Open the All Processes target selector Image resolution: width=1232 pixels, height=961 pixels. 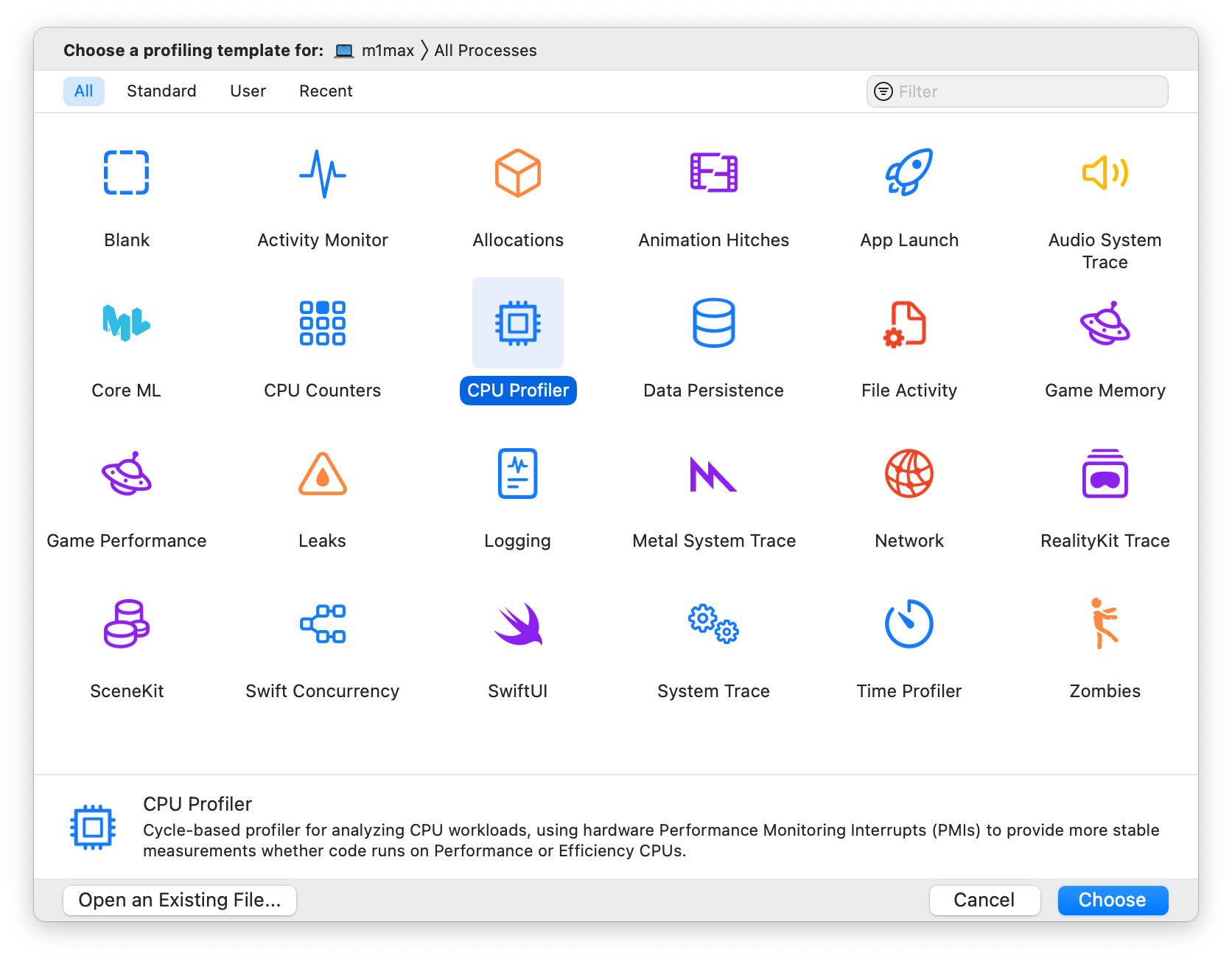485,50
